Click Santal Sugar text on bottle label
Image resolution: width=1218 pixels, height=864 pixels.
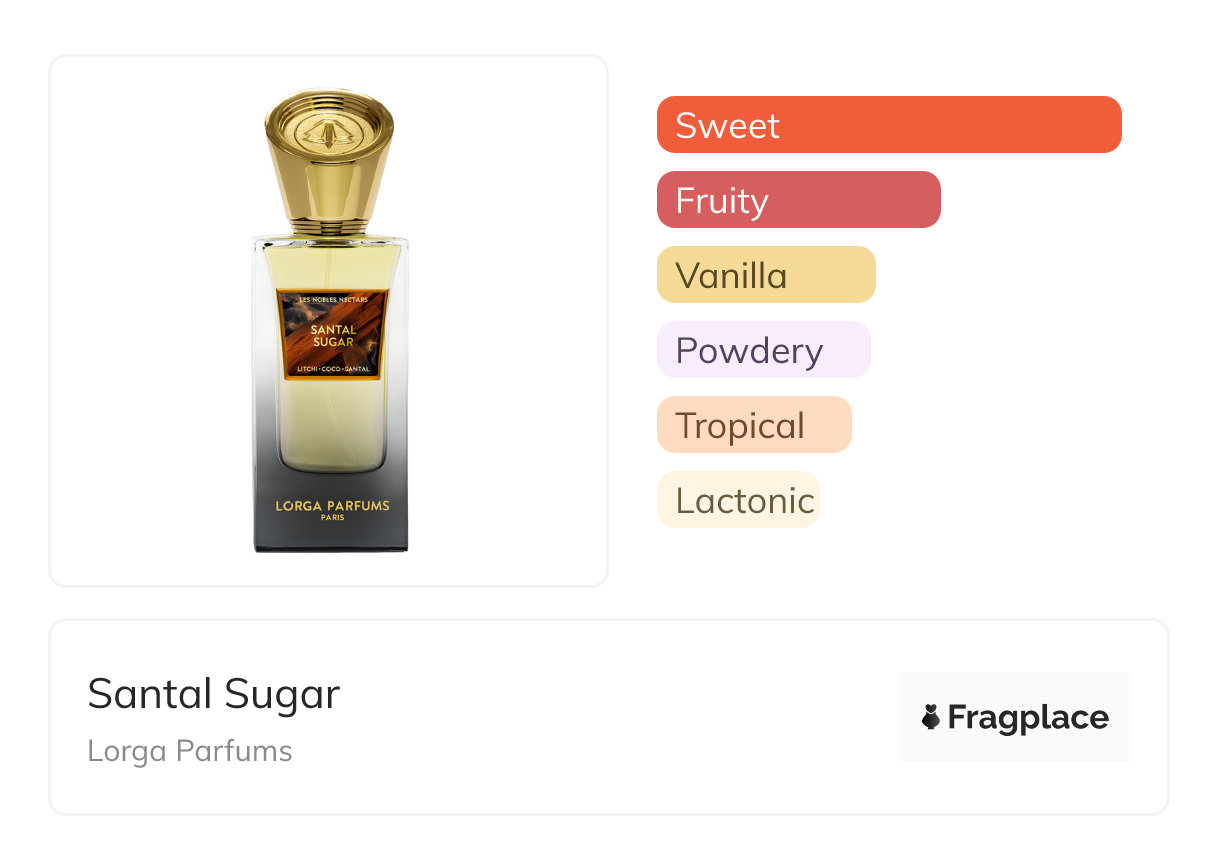pos(332,335)
